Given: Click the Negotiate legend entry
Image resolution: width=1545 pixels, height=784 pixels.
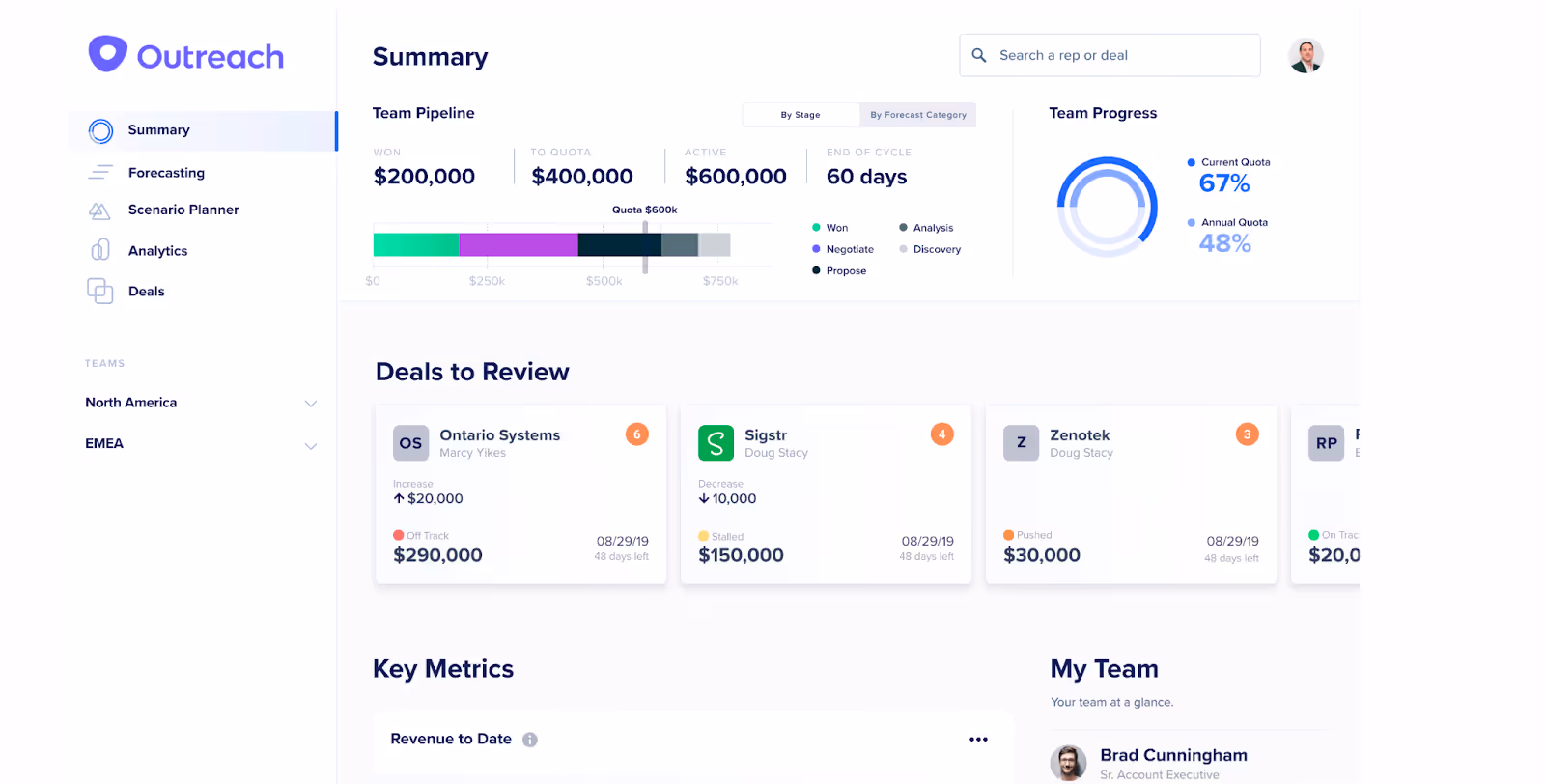Looking at the screenshot, I should (843, 249).
